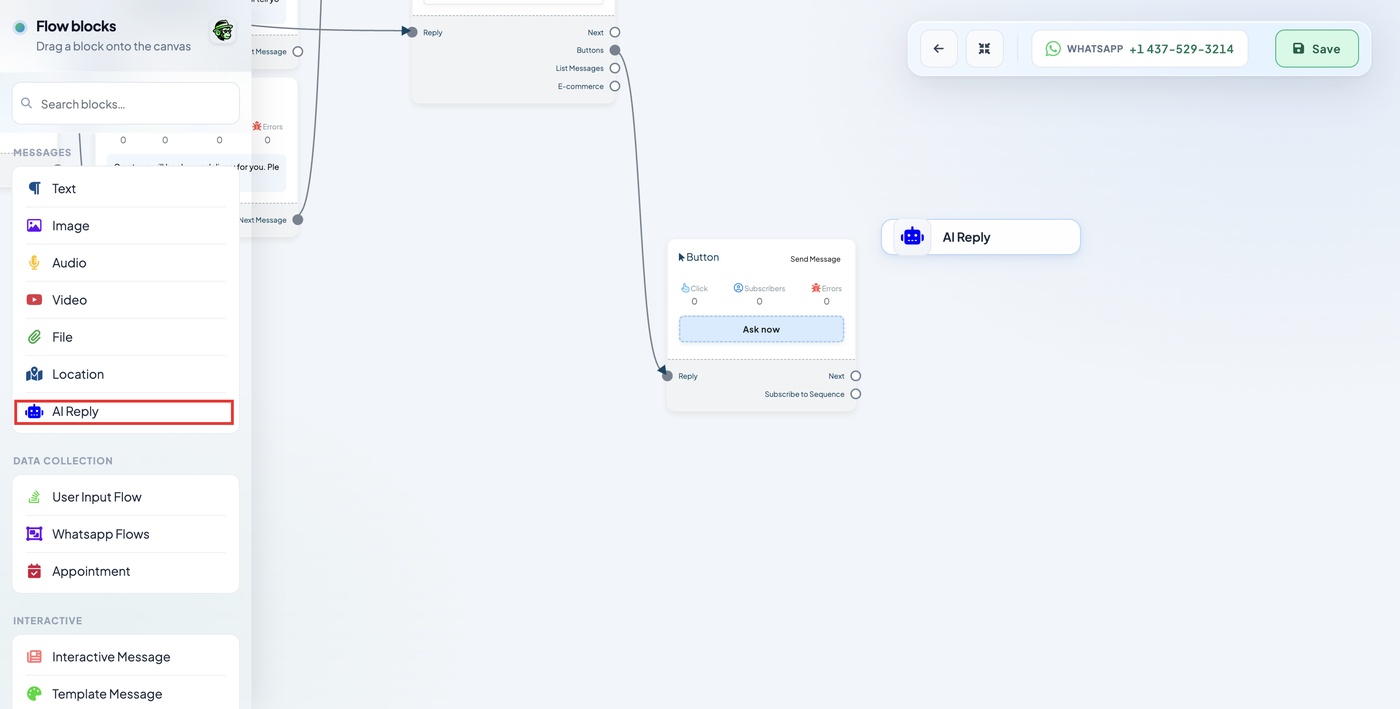Click the E-commerce output port
The width and height of the screenshot is (1400, 709).
pos(615,86)
